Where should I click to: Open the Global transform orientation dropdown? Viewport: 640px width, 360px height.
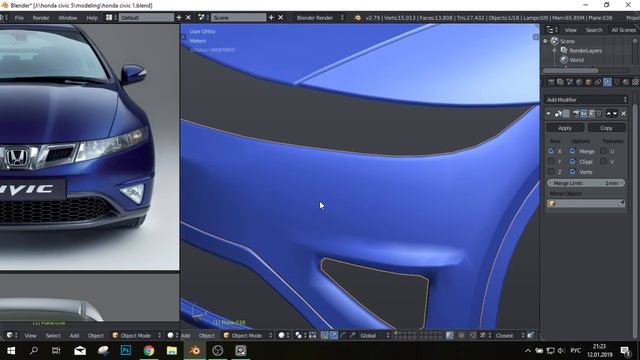coord(374,336)
